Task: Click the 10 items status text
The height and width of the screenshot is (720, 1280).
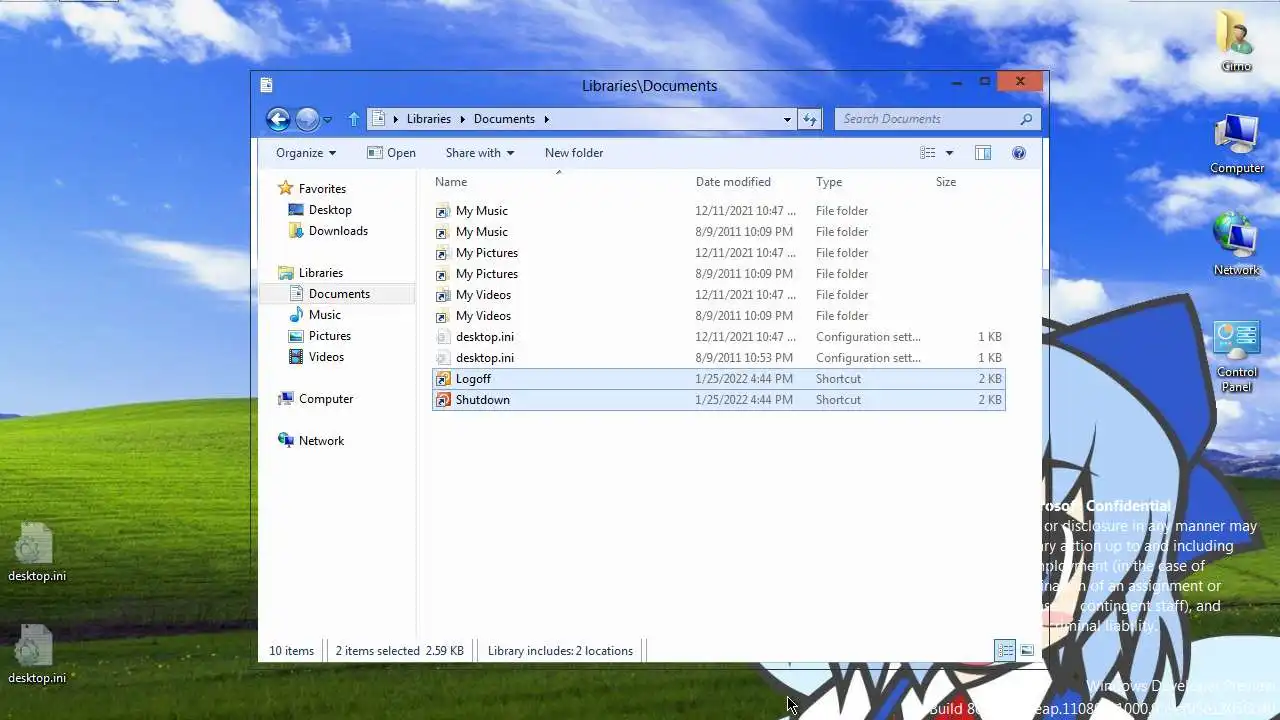Action: pos(291,651)
